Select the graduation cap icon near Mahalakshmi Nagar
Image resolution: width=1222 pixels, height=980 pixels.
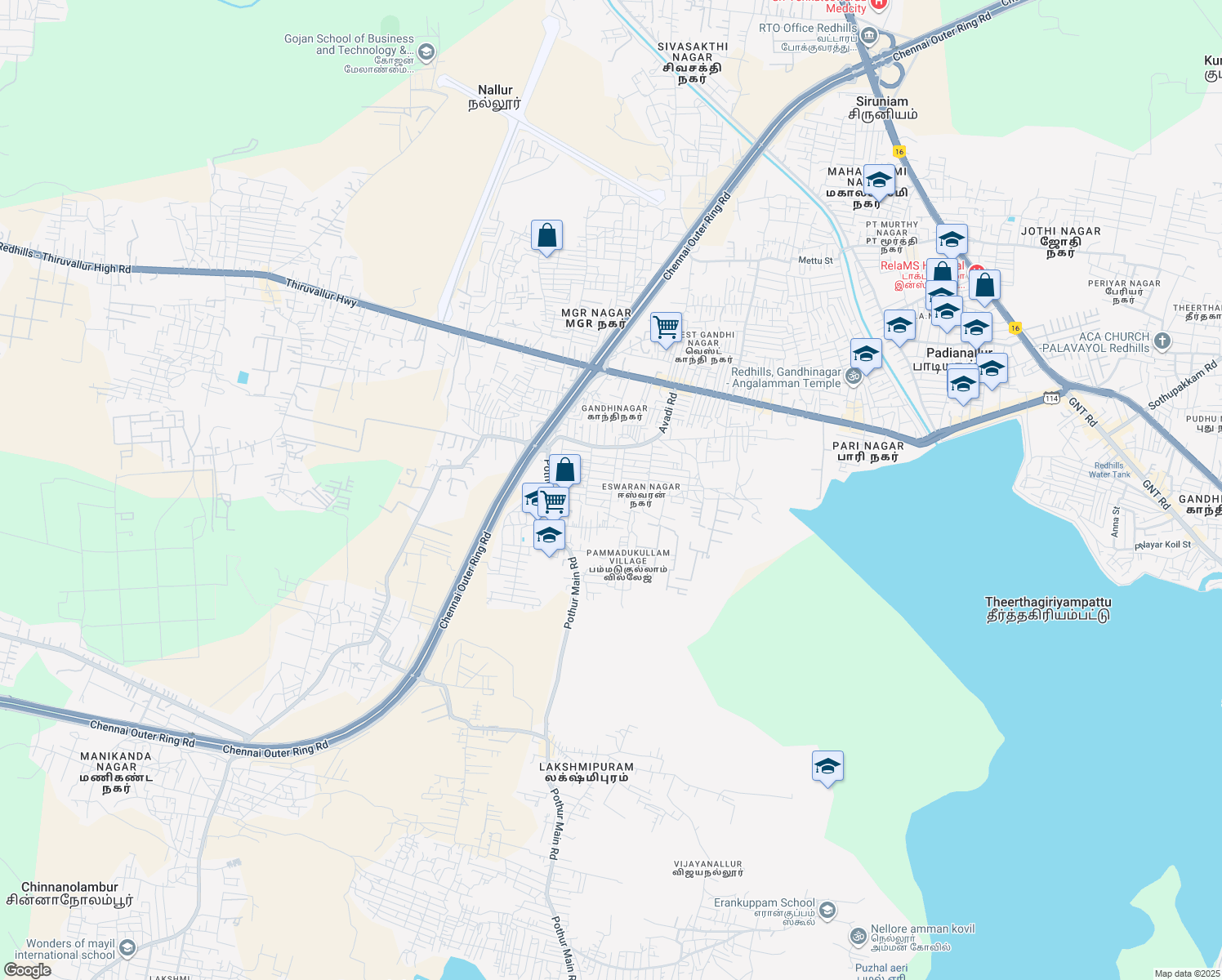877,181
